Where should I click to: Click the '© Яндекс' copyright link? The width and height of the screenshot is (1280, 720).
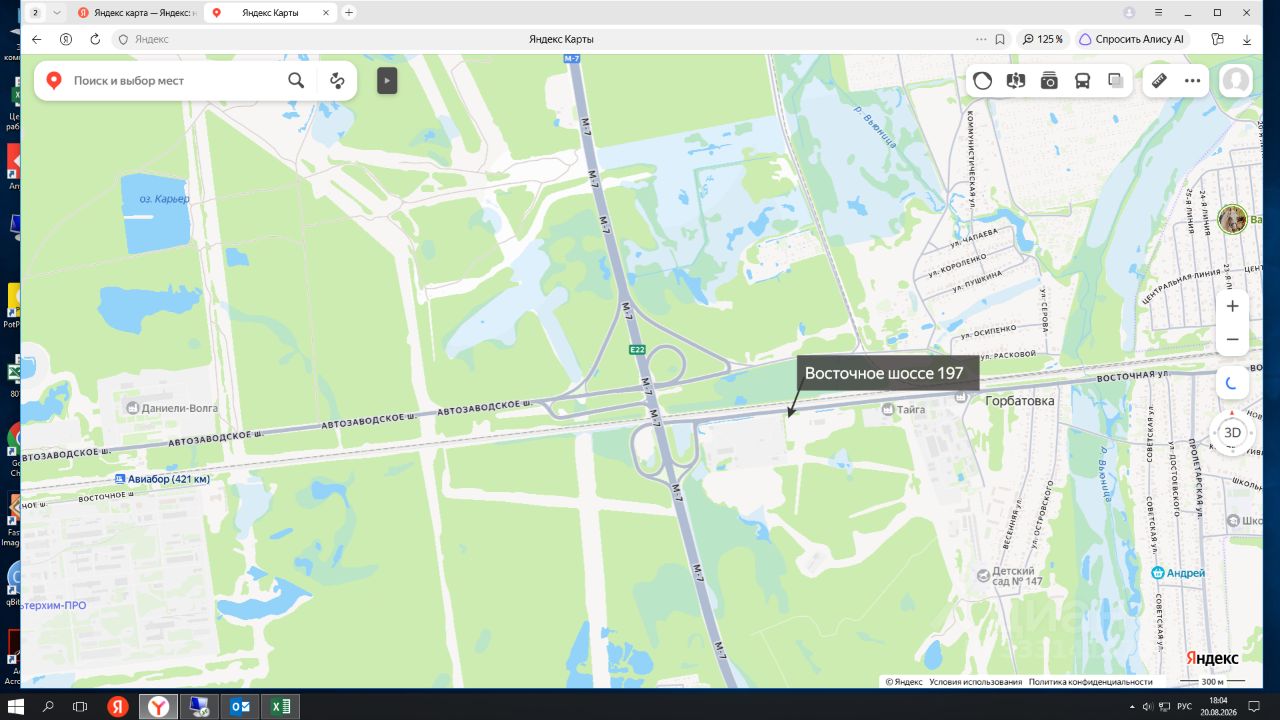(x=904, y=682)
